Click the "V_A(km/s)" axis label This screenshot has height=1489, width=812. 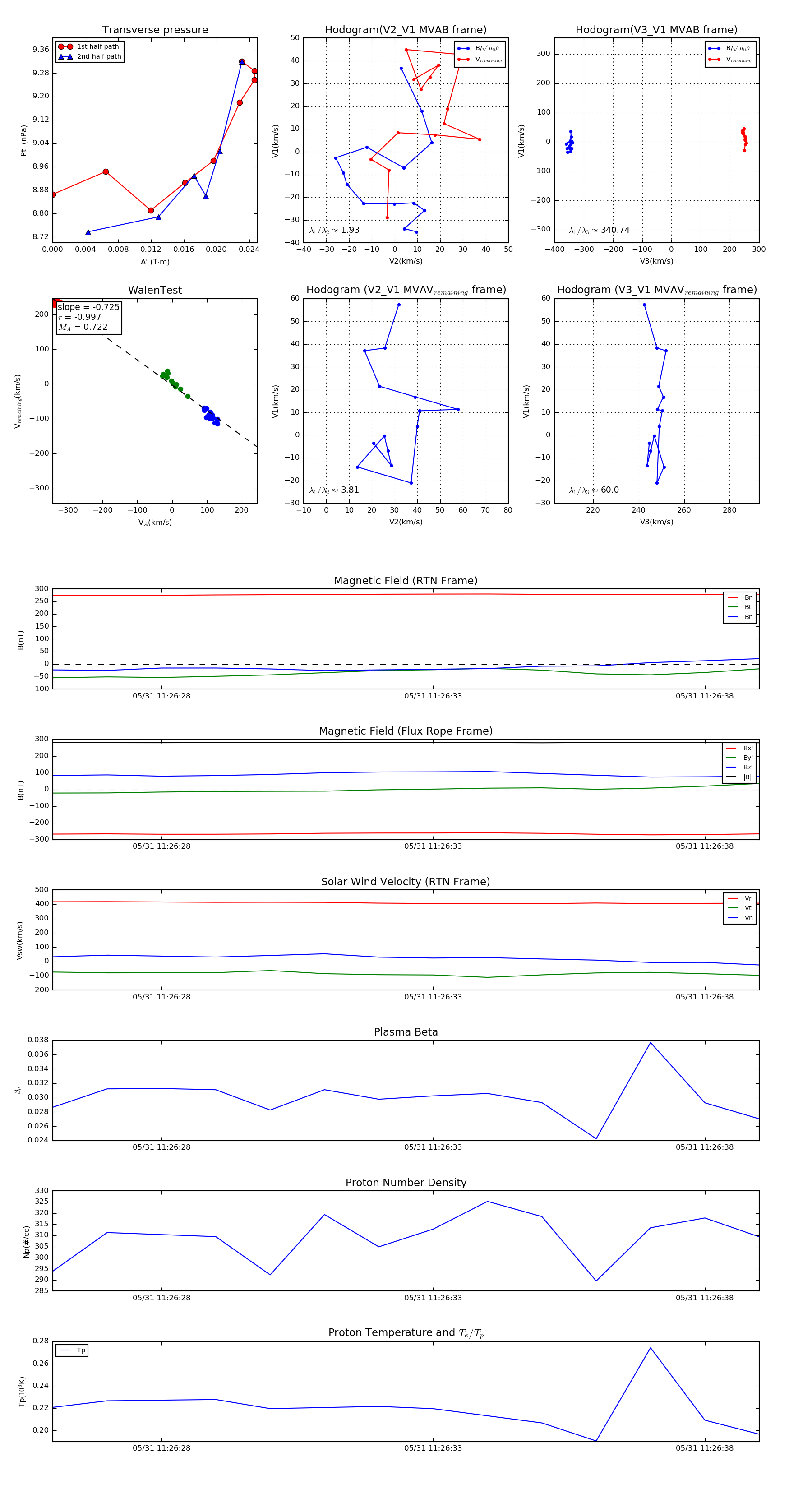click(155, 523)
